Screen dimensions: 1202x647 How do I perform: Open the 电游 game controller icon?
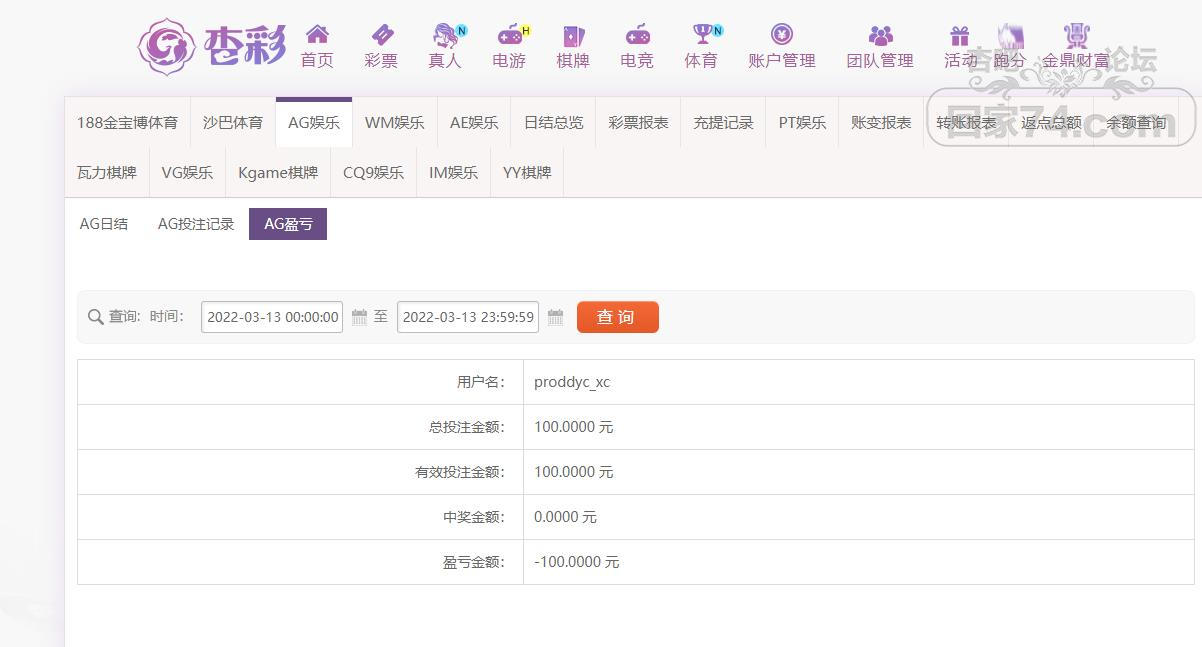point(509,36)
